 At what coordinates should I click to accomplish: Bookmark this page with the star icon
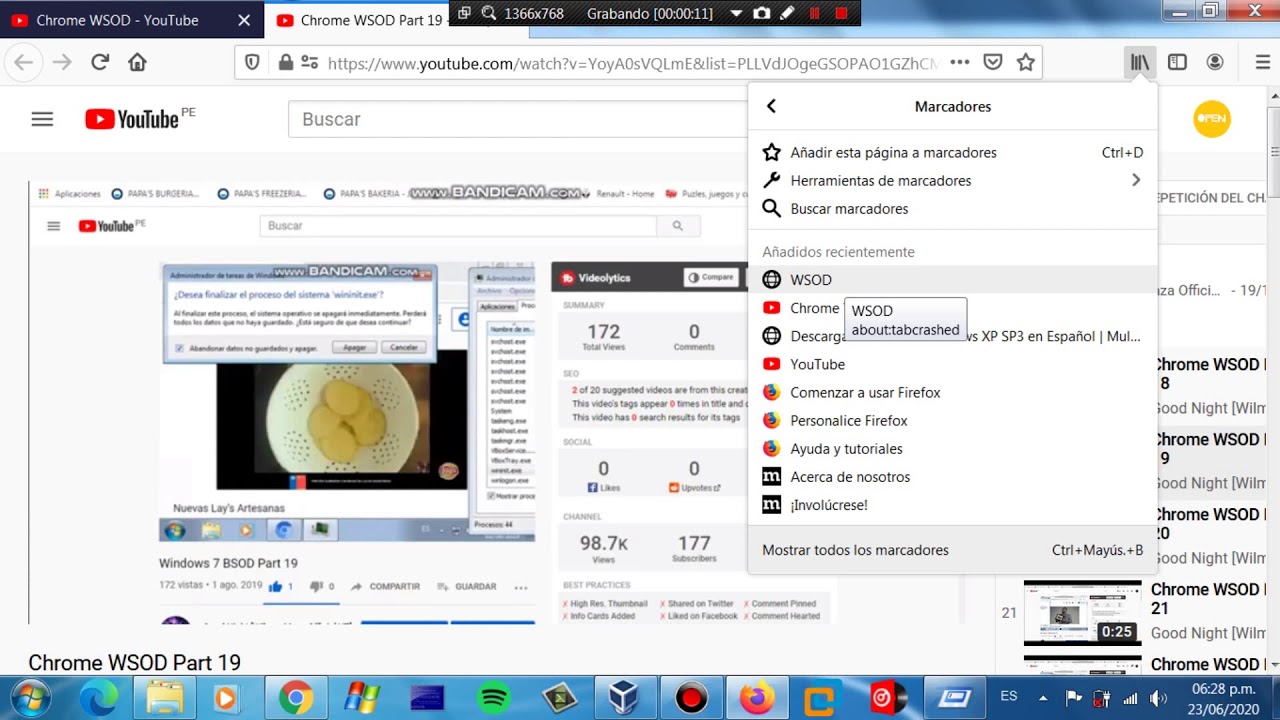point(1025,62)
